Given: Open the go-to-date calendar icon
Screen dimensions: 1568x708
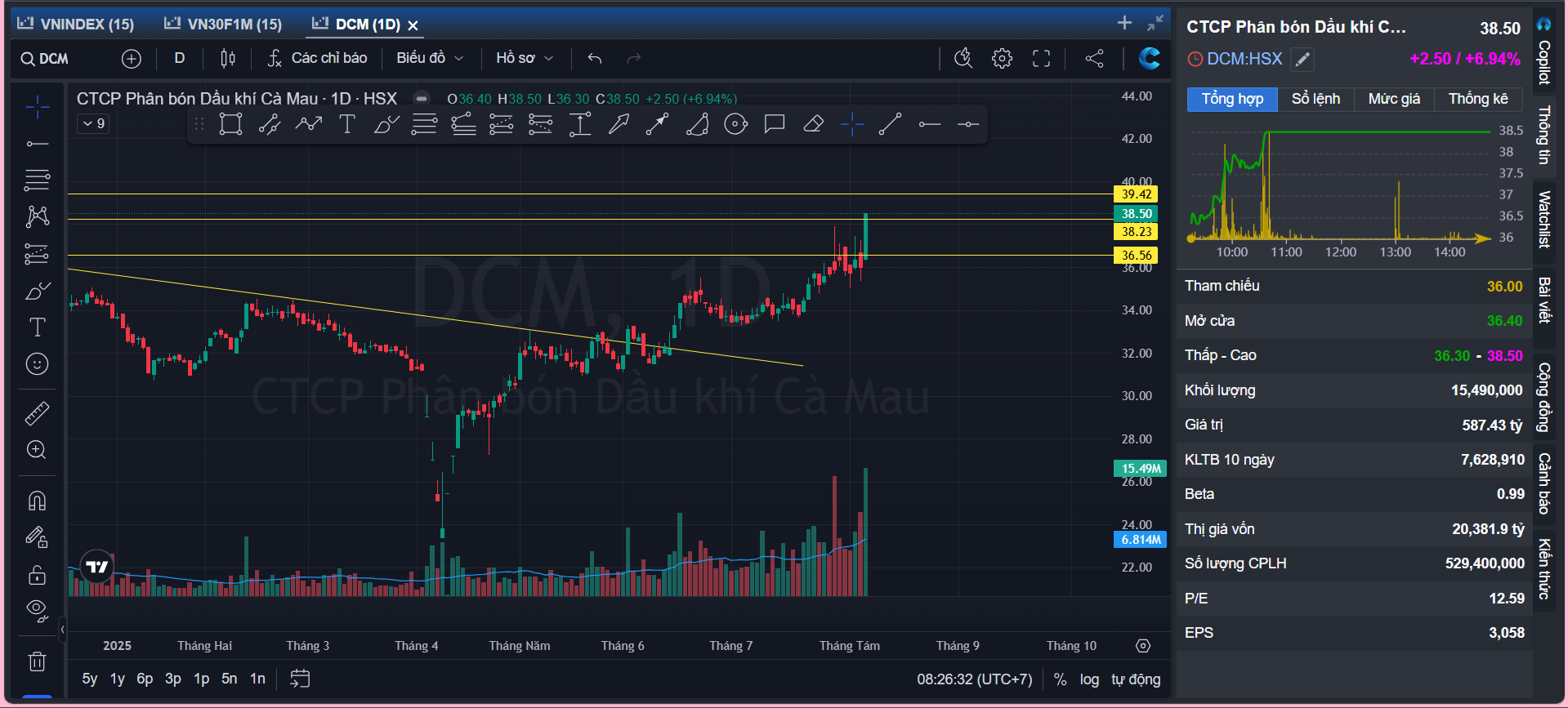Looking at the screenshot, I should (x=300, y=679).
